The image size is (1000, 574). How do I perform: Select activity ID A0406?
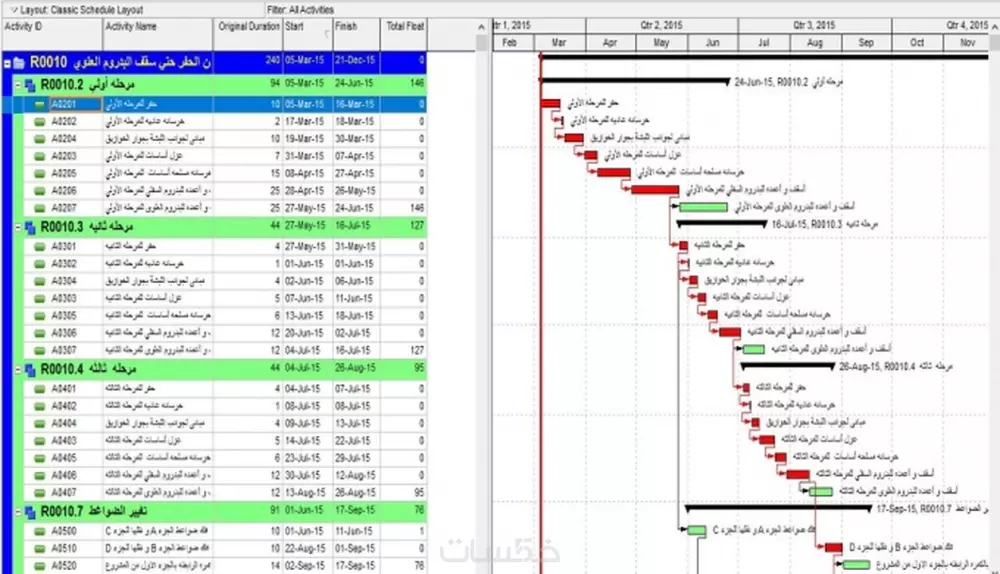[x=64, y=475]
